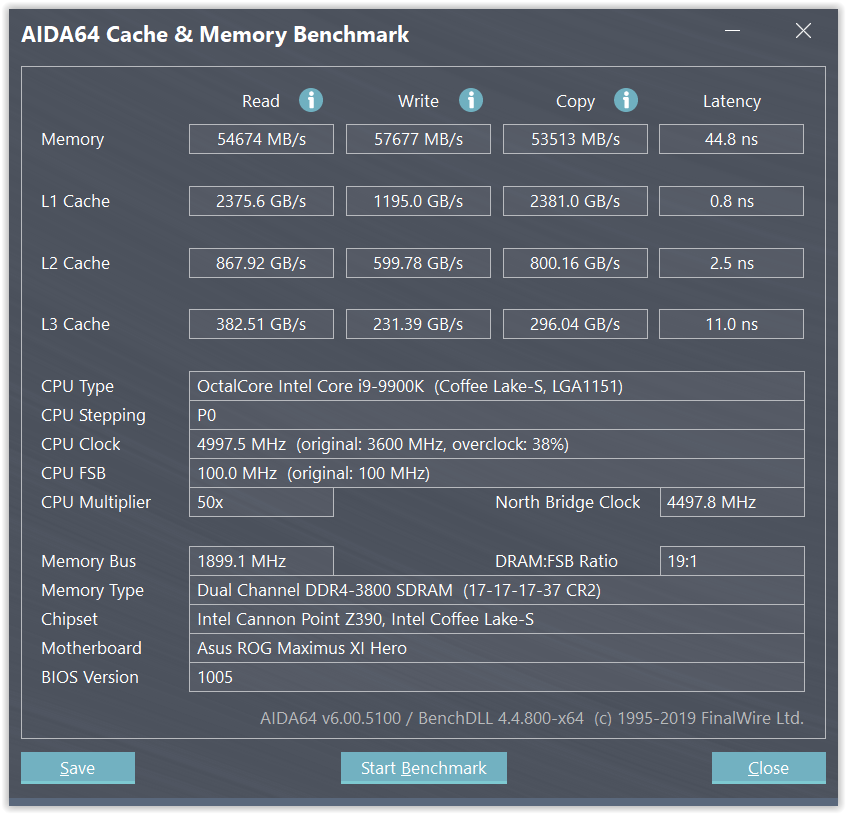The height and width of the screenshot is (814, 846).
Task: Click the Memory Type label
Action: coord(92,591)
